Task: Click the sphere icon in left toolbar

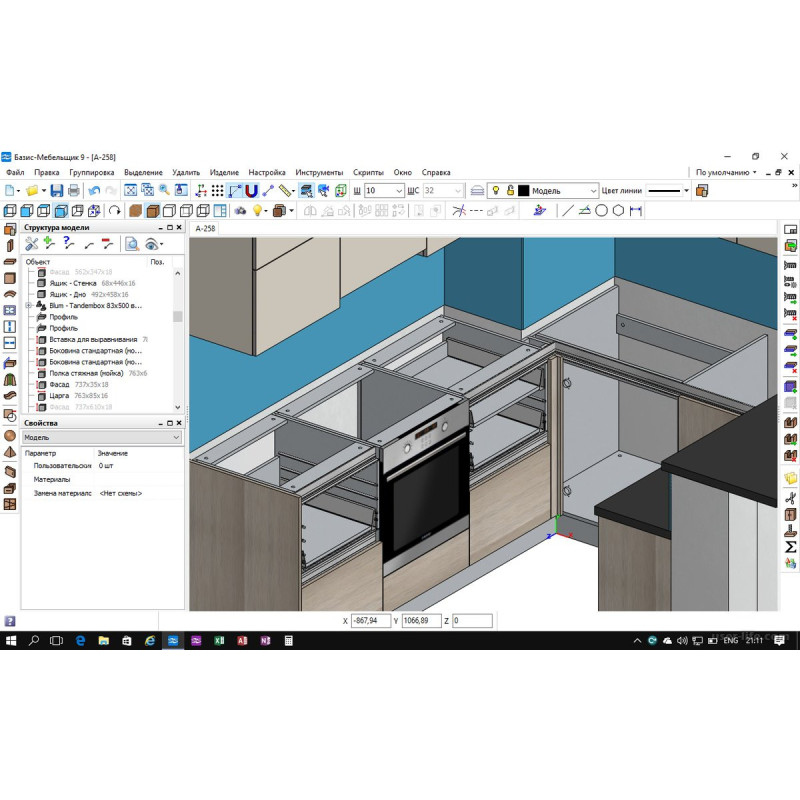Action: (x=10, y=436)
